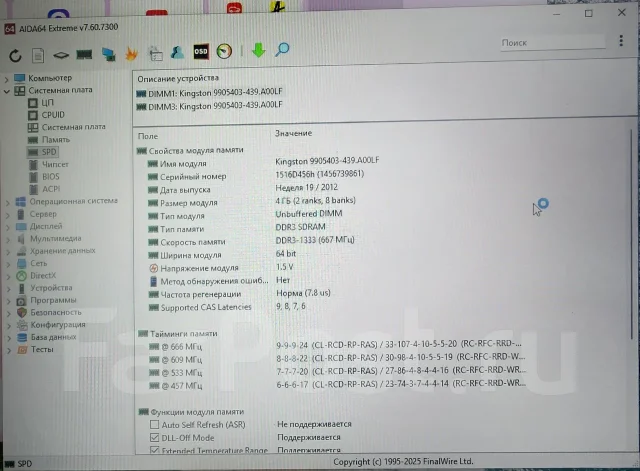Select SPD tree item
Screen dimensions: 640x471
(43, 152)
